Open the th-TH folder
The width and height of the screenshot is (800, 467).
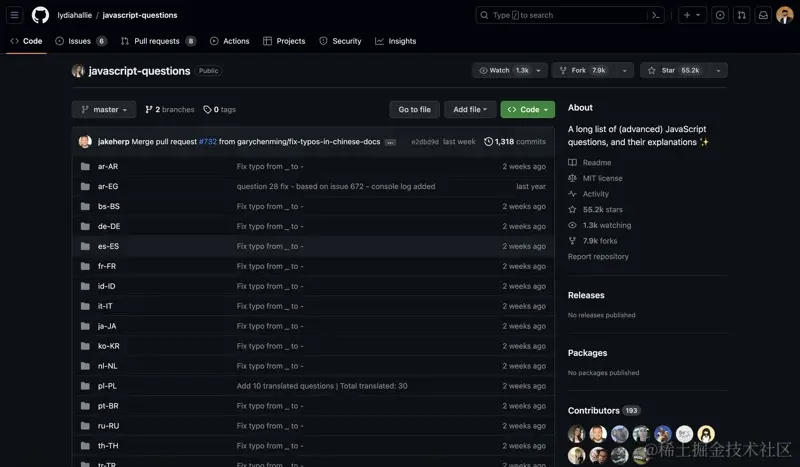tap(108, 446)
